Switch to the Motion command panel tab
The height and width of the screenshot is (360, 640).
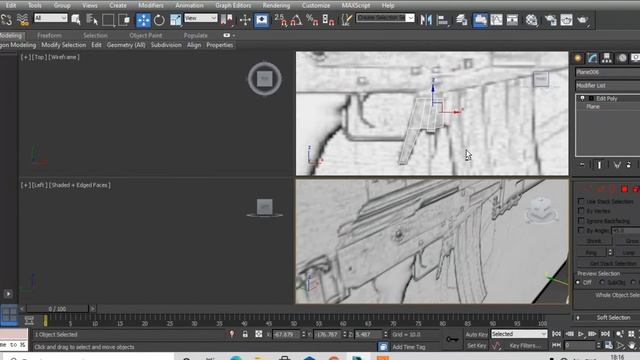pyautogui.click(x=622, y=58)
